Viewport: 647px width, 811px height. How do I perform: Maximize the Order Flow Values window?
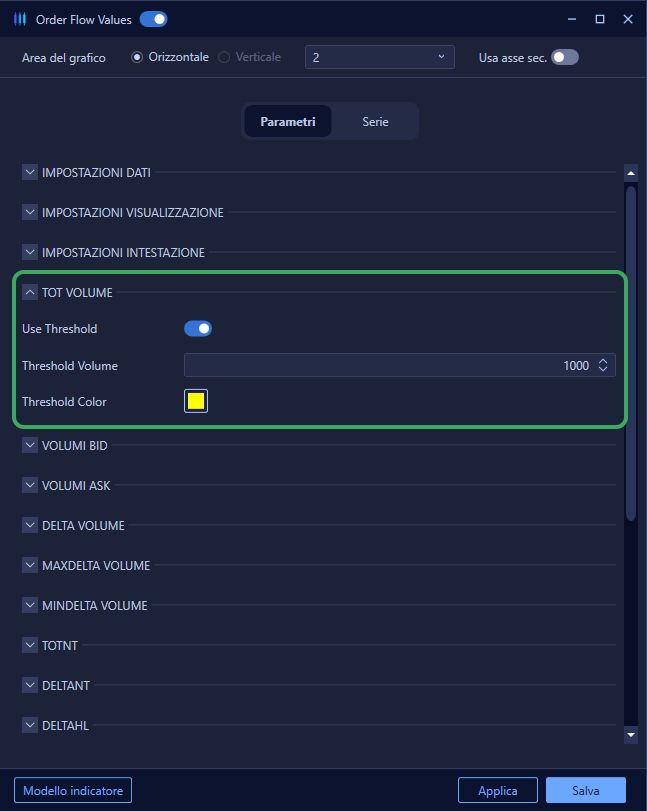pyautogui.click(x=600, y=19)
